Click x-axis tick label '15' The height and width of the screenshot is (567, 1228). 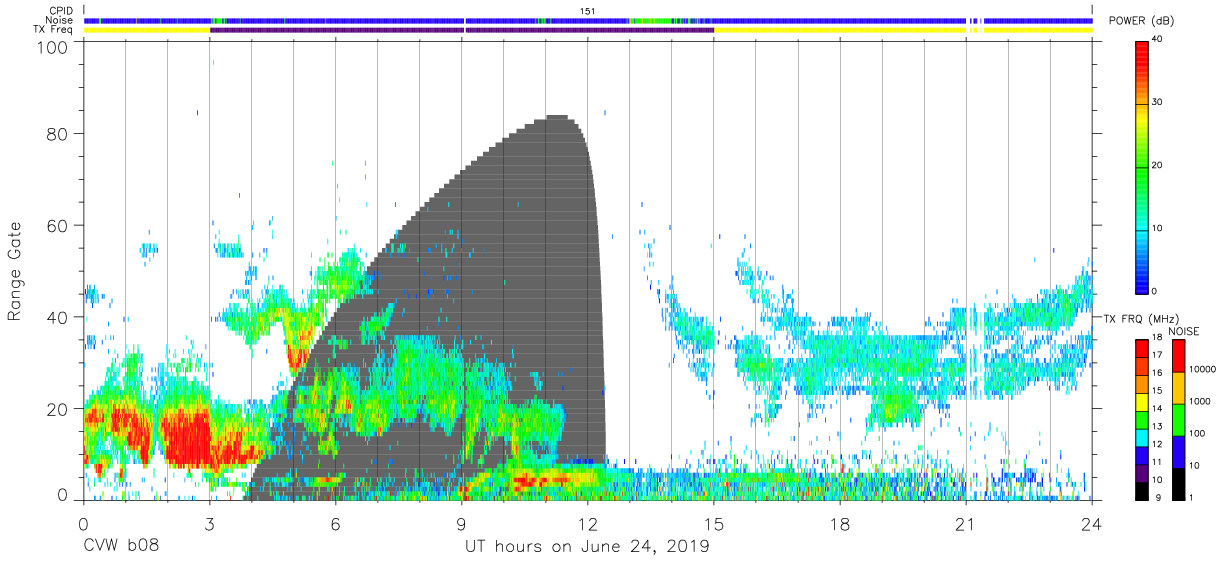coord(714,523)
